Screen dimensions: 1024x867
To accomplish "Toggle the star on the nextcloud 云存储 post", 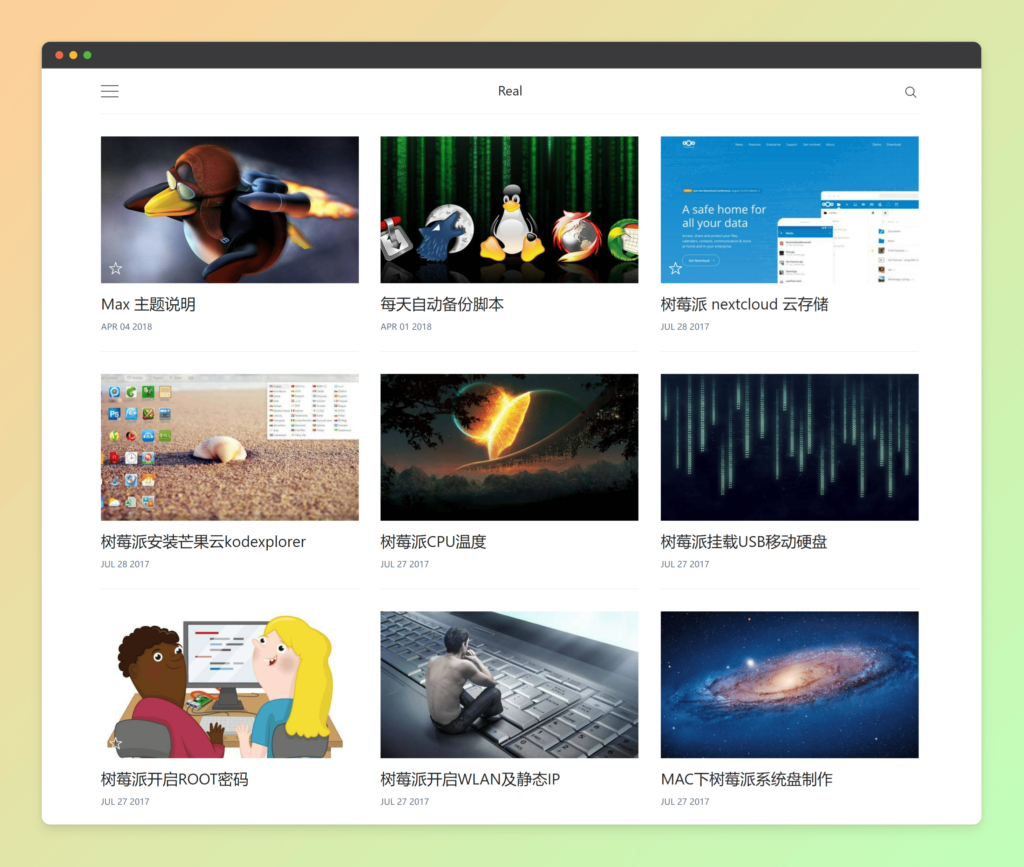I will (675, 268).
